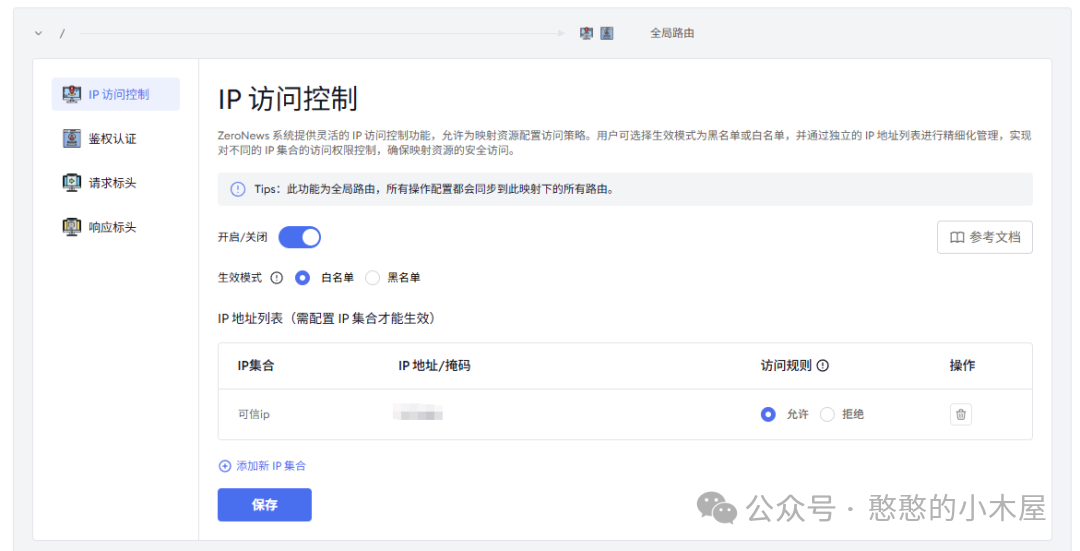Screen dimensions: 1080x551
Task: Open the 参考文档 reference button
Action: click(x=984, y=237)
